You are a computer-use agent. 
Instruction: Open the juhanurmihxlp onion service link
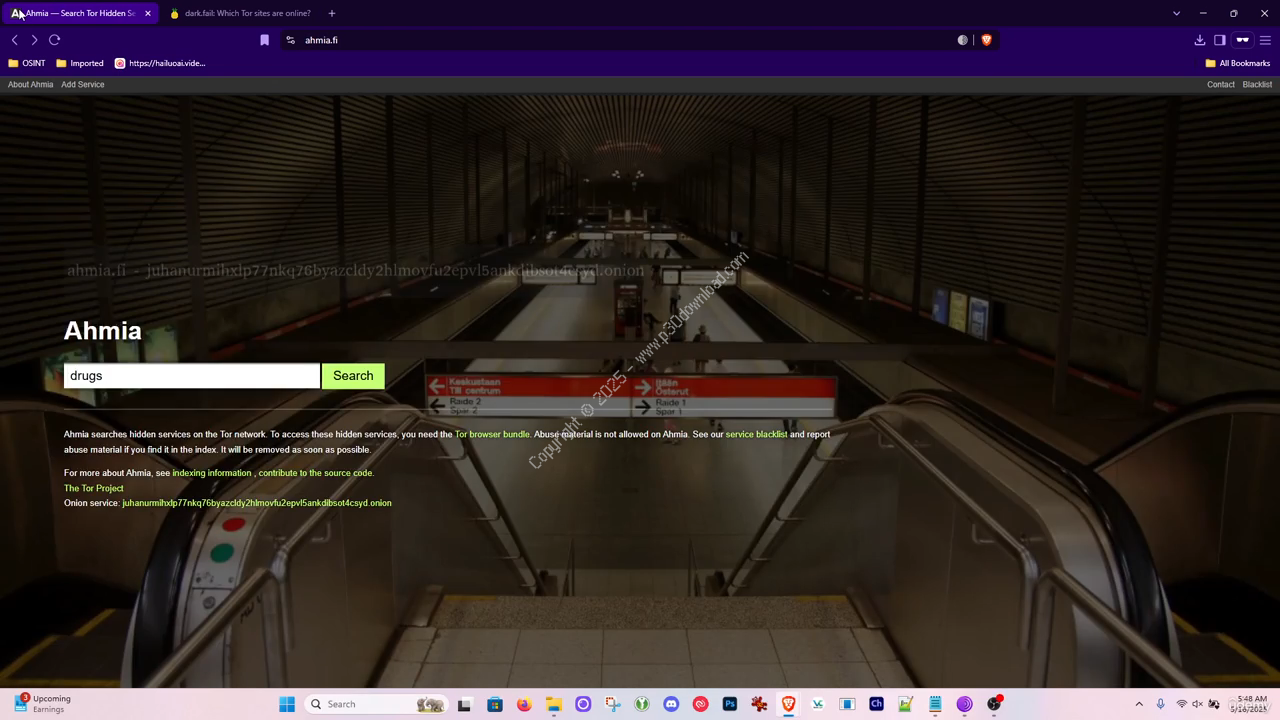(x=256, y=503)
